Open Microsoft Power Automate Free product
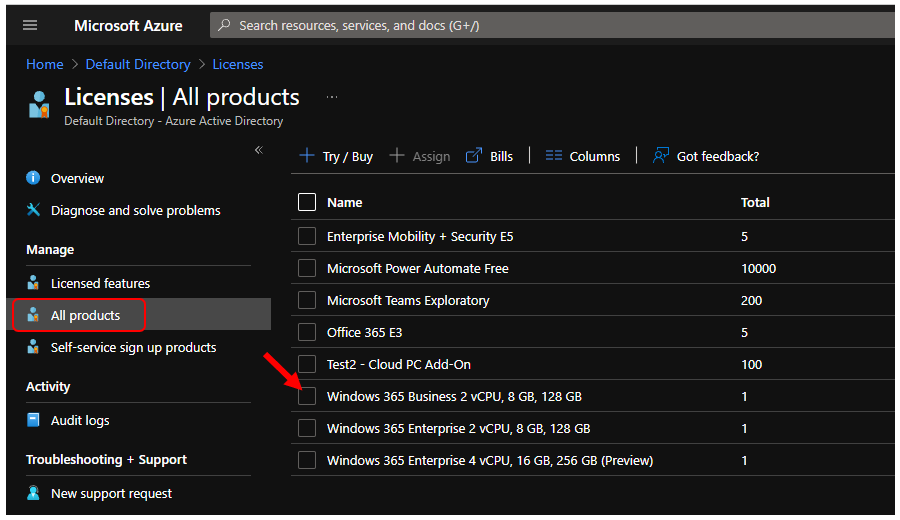 coord(417,268)
